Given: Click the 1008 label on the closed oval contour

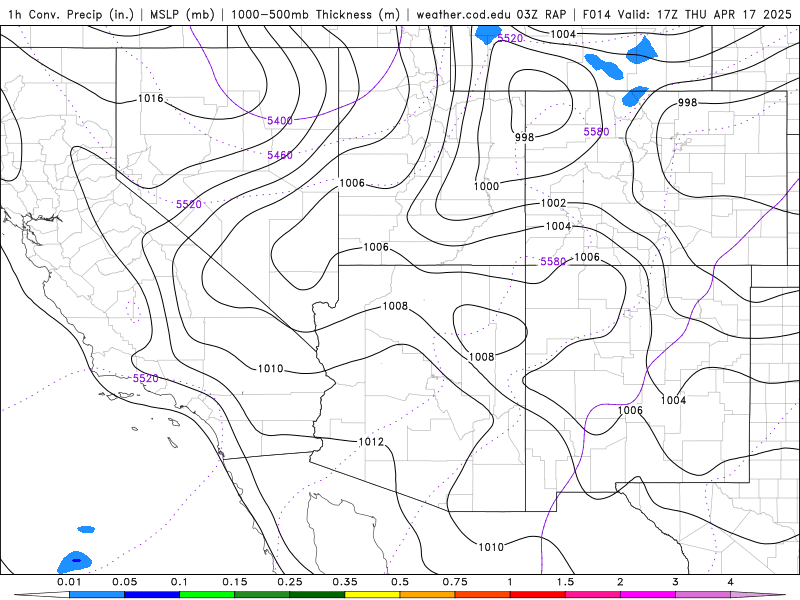Looking at the screenshot, I should click(x=481, y=357).
